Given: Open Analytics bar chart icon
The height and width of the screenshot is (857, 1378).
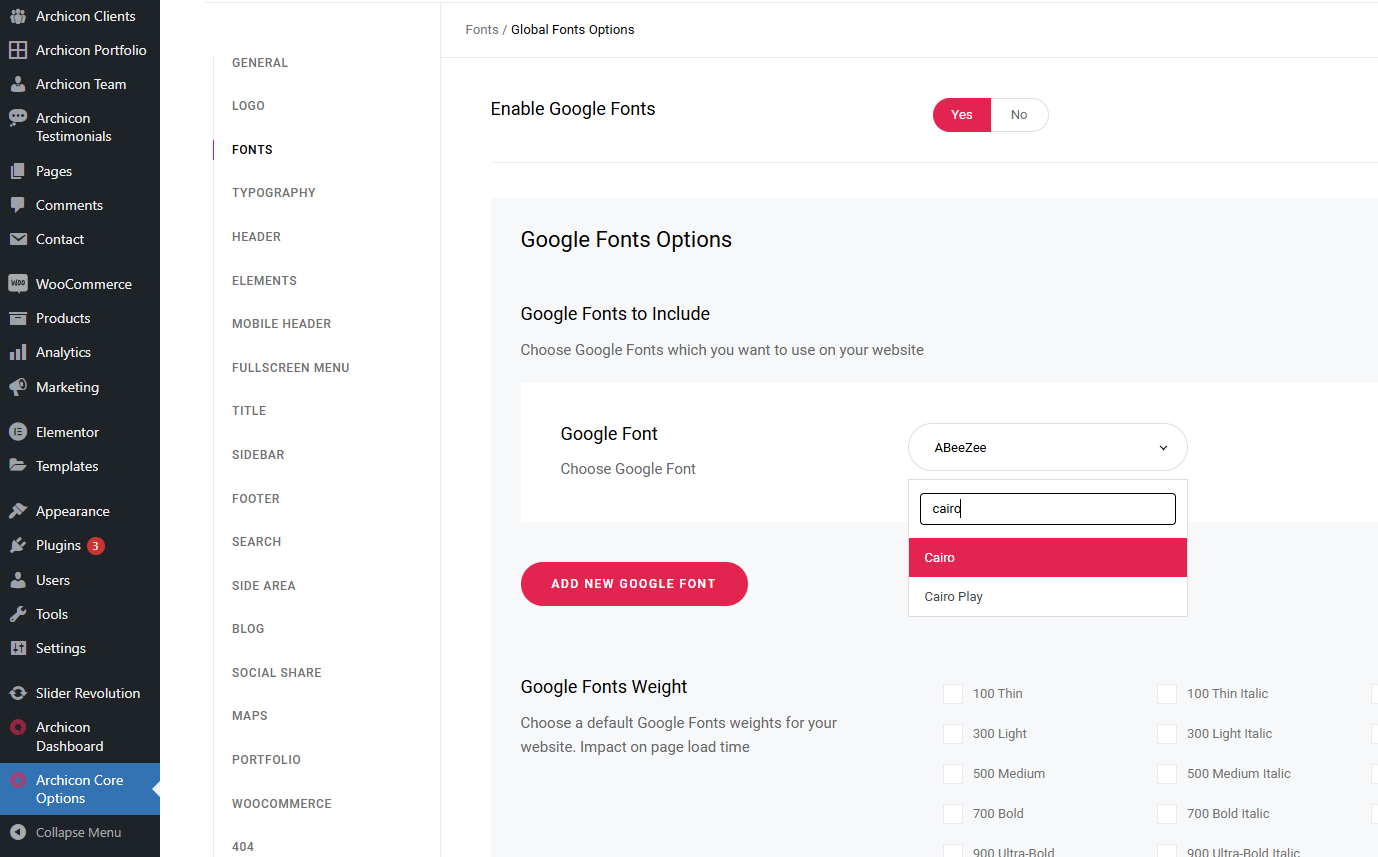Looking at the screenshot, I should pyautogui.click(x=18, y=352).
